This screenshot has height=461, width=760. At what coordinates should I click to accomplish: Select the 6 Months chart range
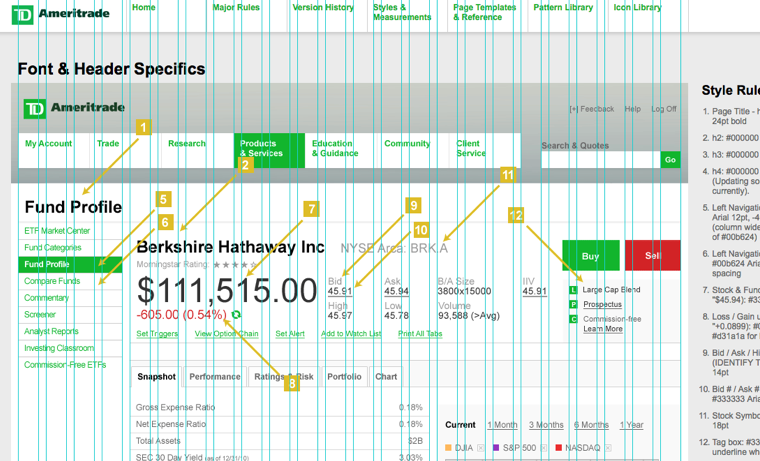pyautogui.click(x=591, y=425)
